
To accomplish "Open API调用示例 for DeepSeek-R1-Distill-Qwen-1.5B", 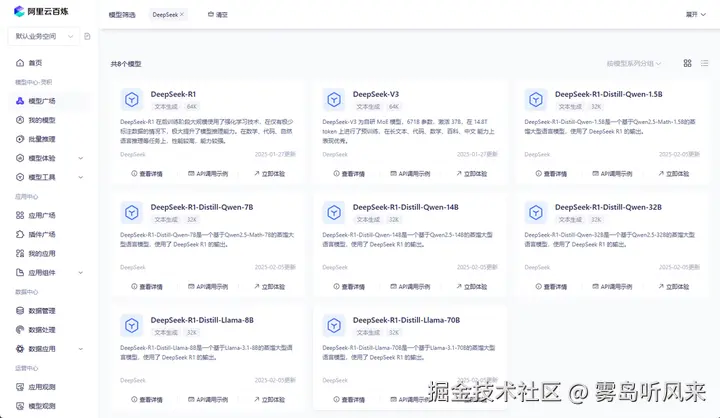I will [612, 174].
